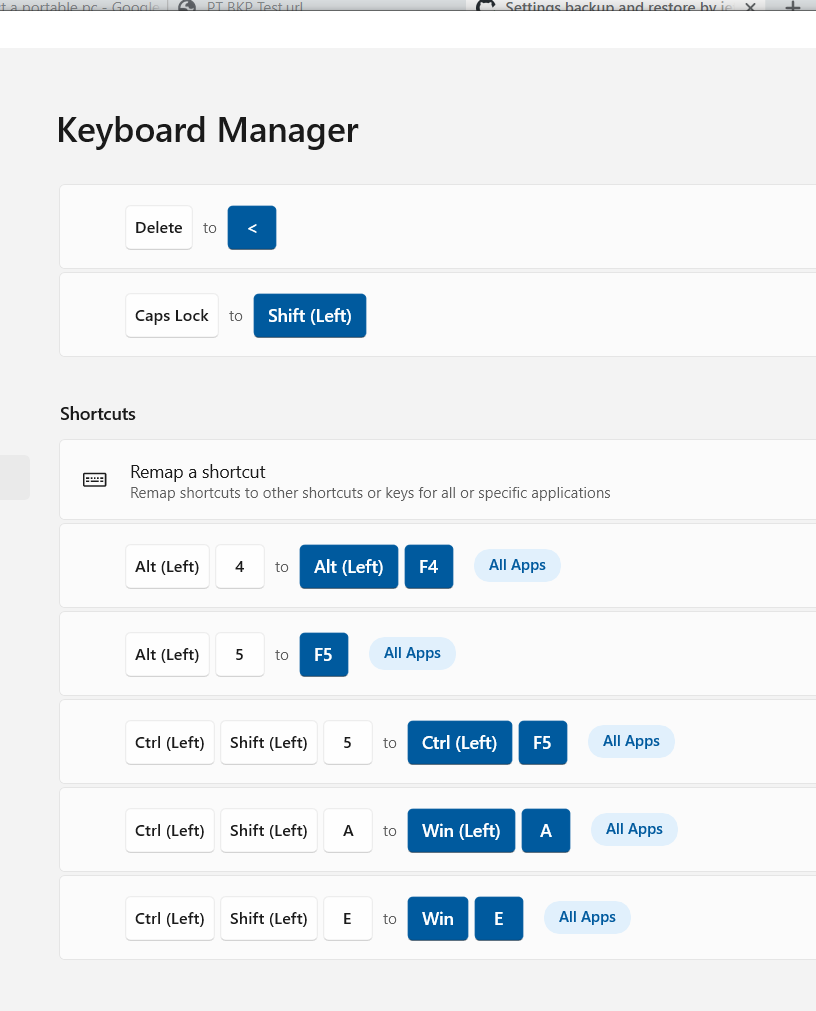Open the Remap a shortcut card
This screenshot has width=816, height=1011.
[x=438, y=480]
